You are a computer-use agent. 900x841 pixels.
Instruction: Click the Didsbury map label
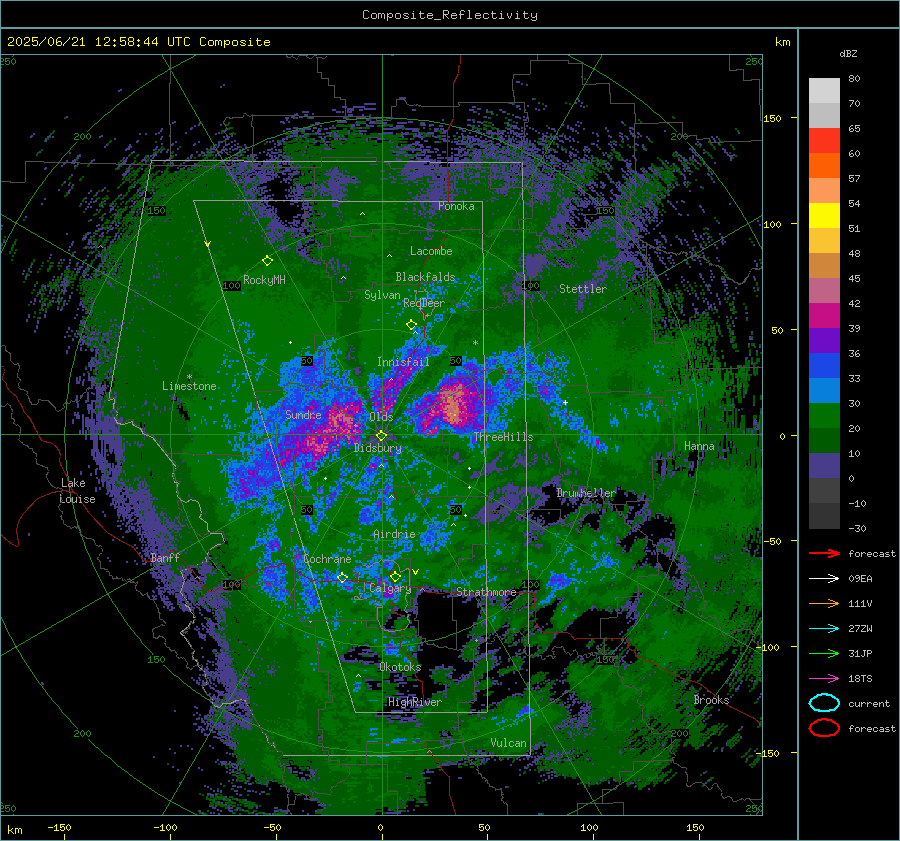[x=378, y=448]
